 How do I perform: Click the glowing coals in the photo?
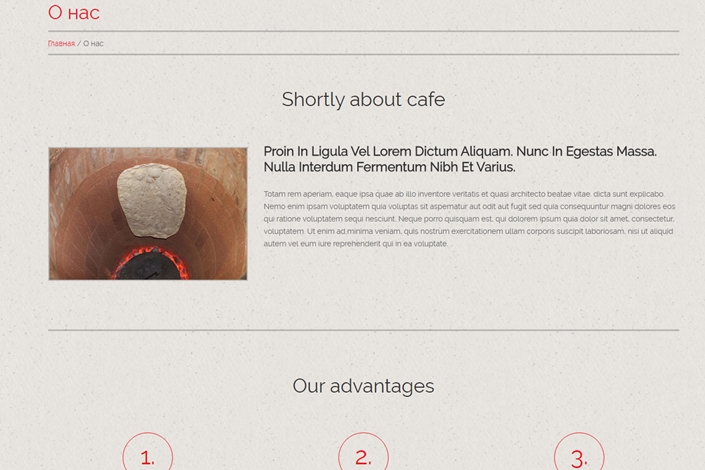click(151, 263)
